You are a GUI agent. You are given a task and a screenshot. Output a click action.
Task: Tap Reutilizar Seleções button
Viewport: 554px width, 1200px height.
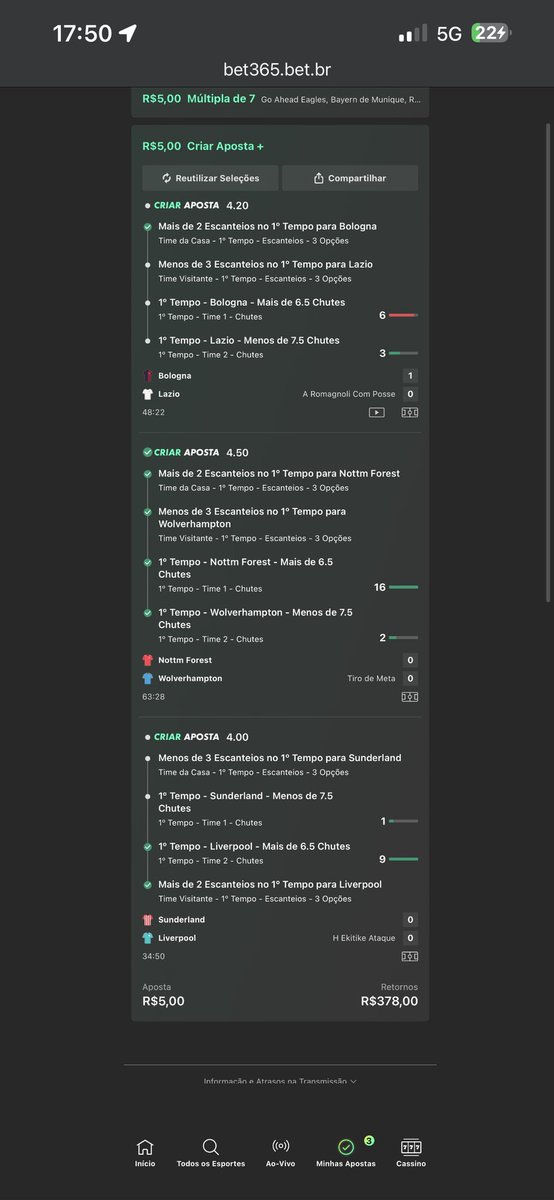coord(210,178)
